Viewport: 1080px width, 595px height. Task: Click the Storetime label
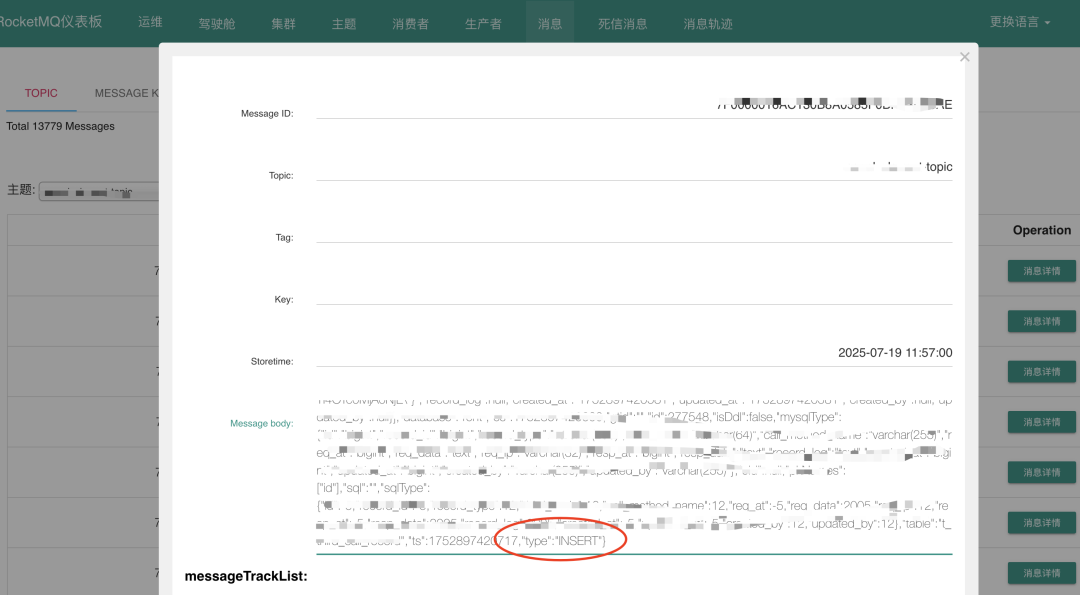point(272,362)
